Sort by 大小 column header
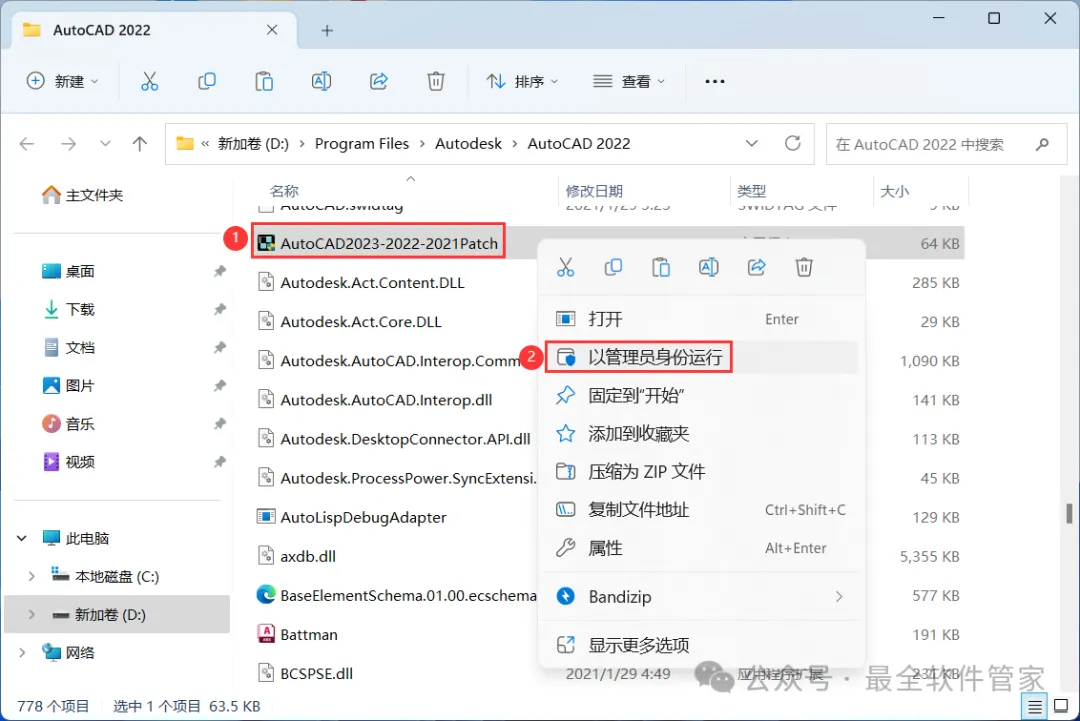The image size is (1080, 721). 895,191
